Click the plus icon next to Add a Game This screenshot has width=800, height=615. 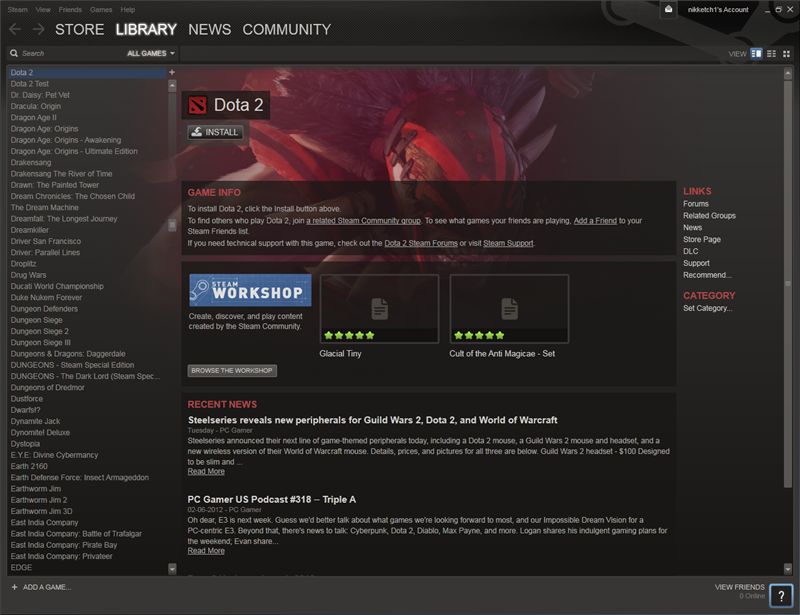tap(14, 587)
